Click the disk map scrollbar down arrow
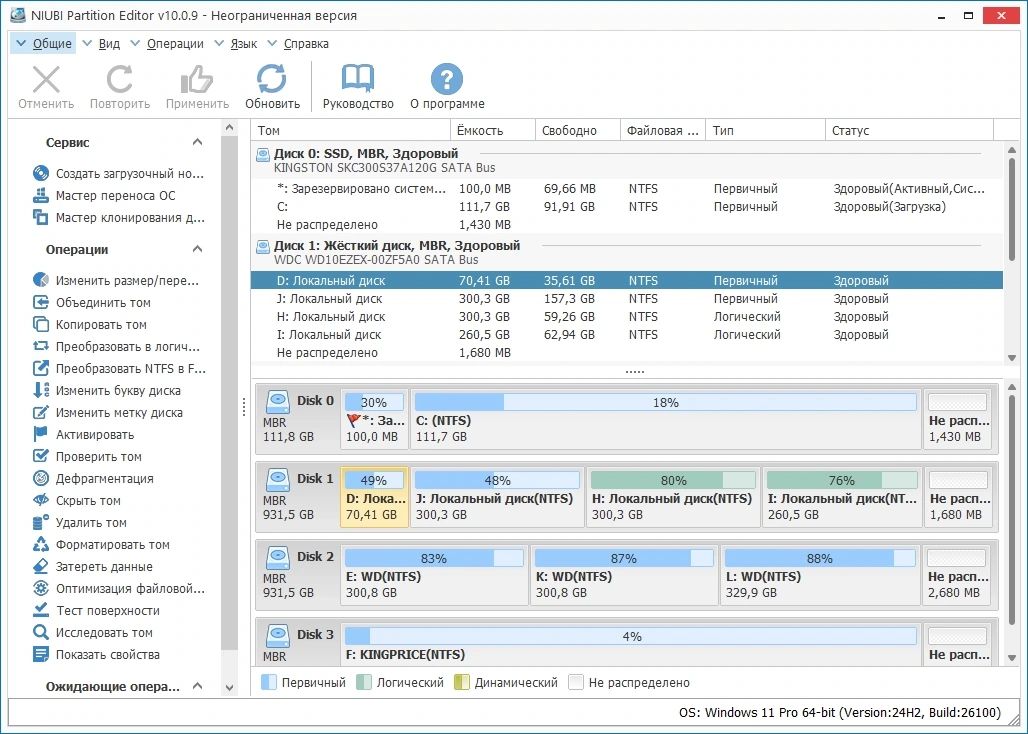Screen dimensions: 1028x734 pyautogui.click(x=1012, y=658)
